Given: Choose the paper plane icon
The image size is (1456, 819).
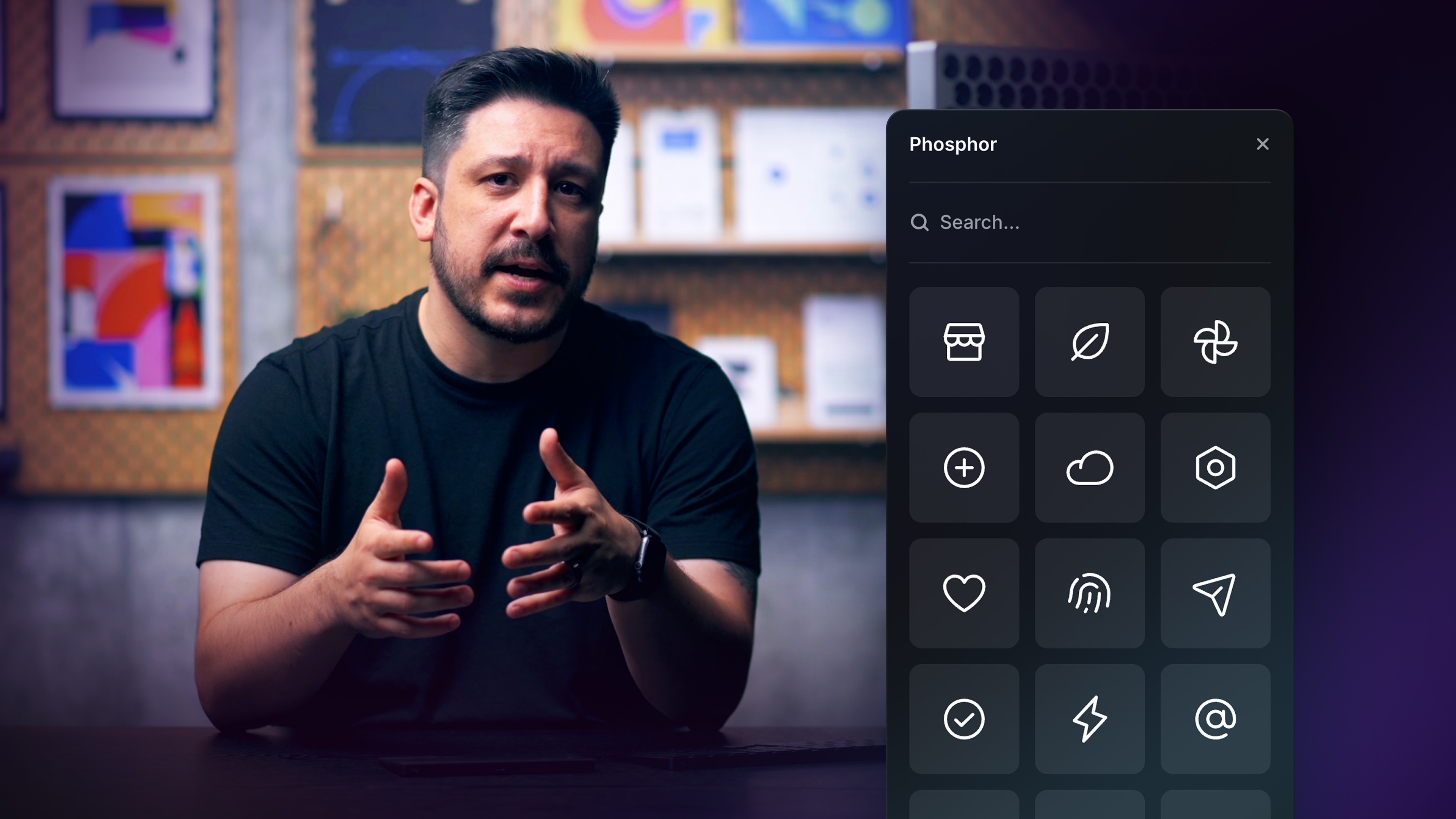Looking at the screenshot, I should 1215,593.
